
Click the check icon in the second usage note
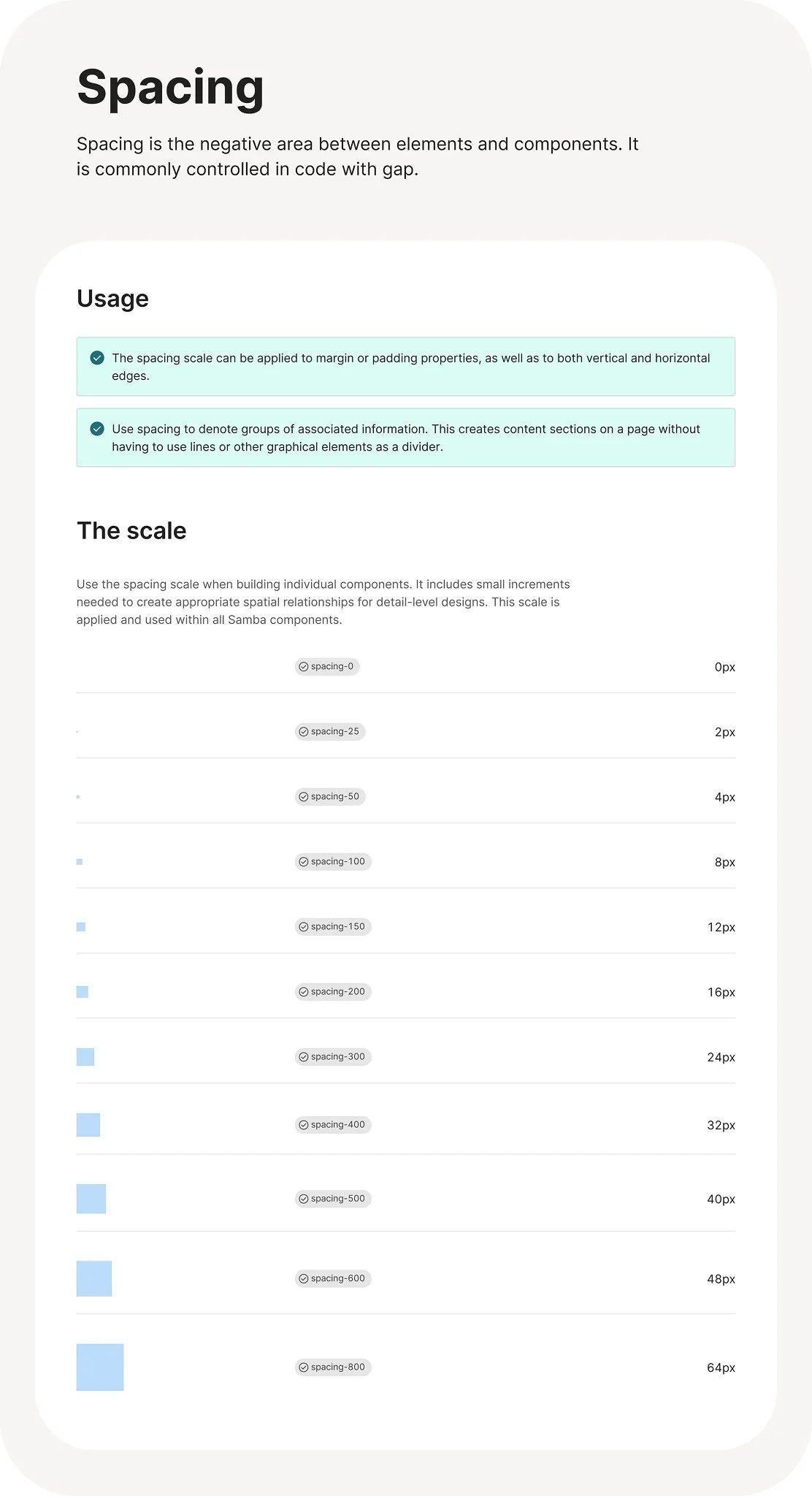coord(97,429)
